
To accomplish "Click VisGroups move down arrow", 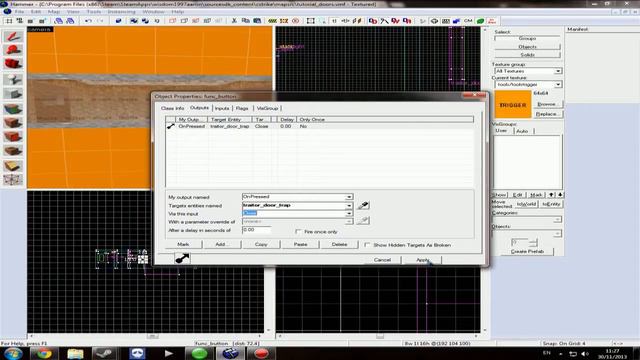I will [x=560, y=195].
